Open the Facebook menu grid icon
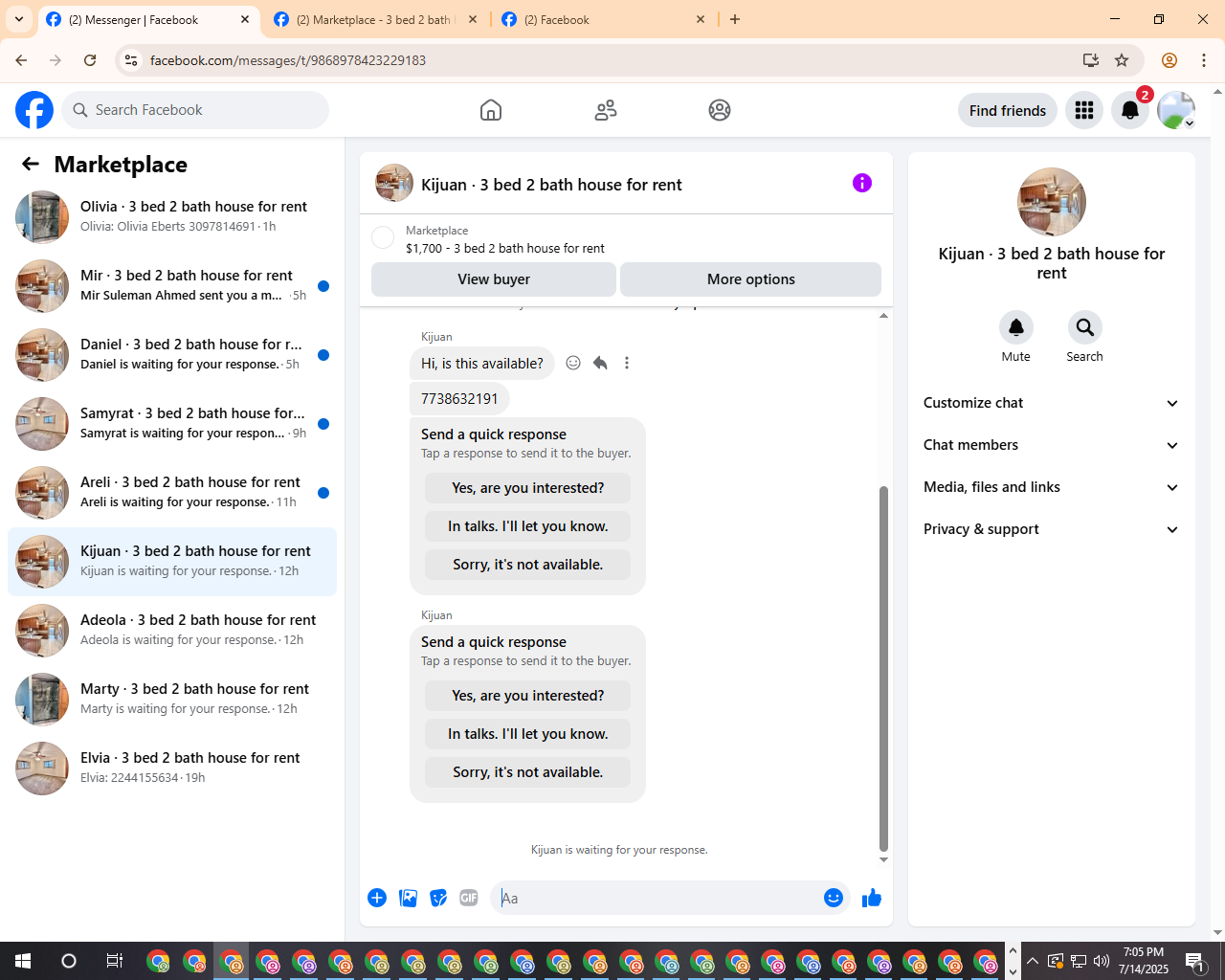1225x980 pixels. pos(1084,110)
